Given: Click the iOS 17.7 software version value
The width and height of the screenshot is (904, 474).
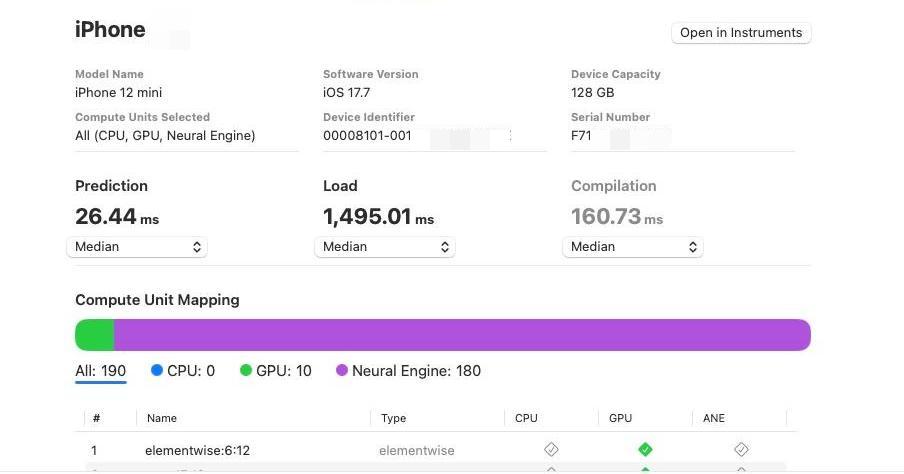Looking at the screenshot, I should click(x=346, y=93).
